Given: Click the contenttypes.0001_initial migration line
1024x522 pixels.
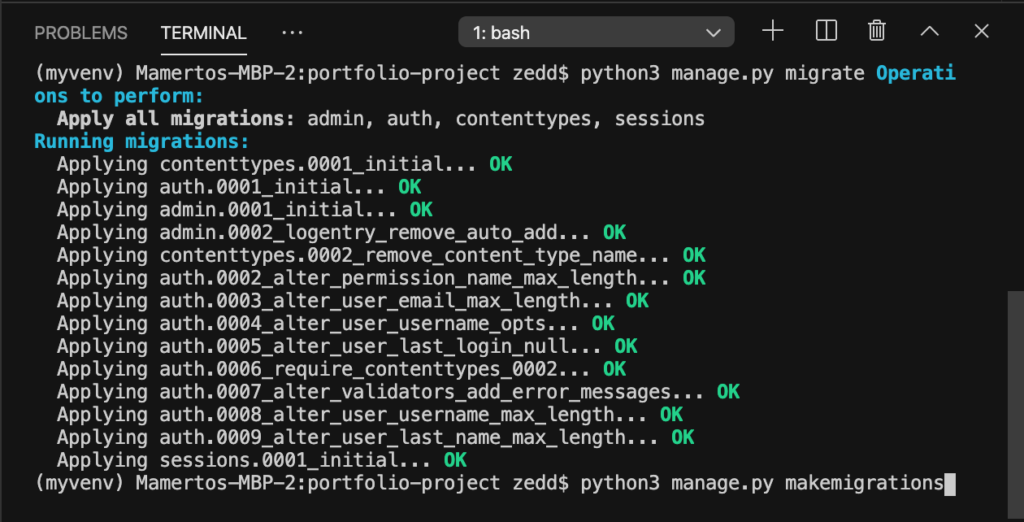Looking at the screenshot, I should coord(284,165).
